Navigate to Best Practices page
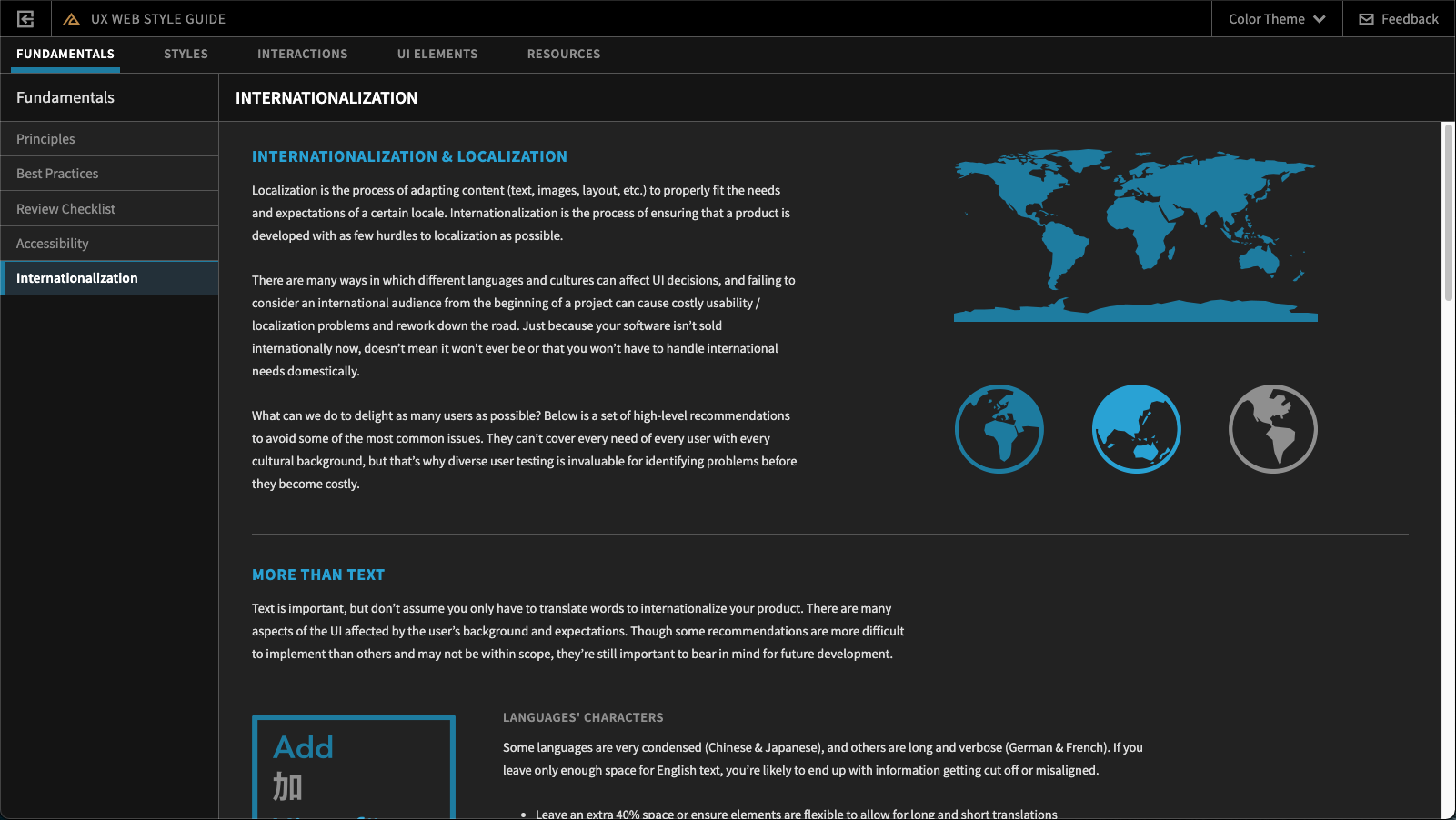The height and width of the screenshot is (820, 1456). click(x=57, y=174)
